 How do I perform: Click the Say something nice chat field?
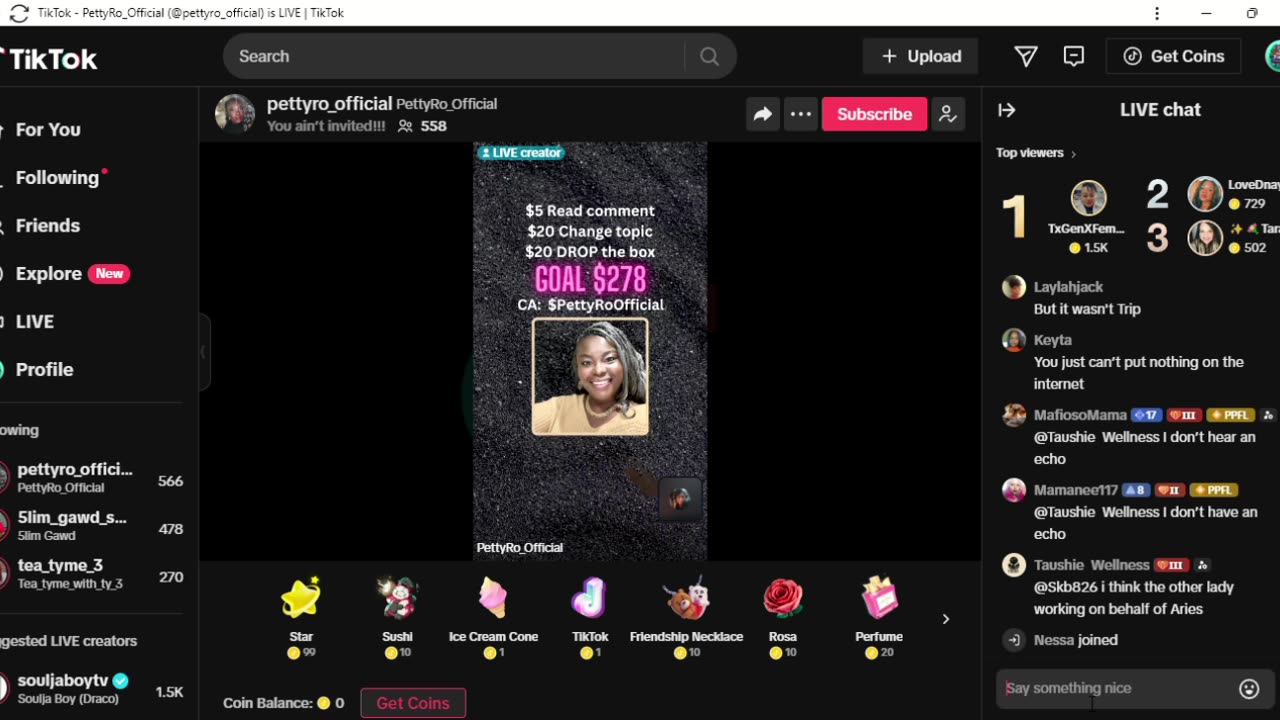click(1115, 688)
